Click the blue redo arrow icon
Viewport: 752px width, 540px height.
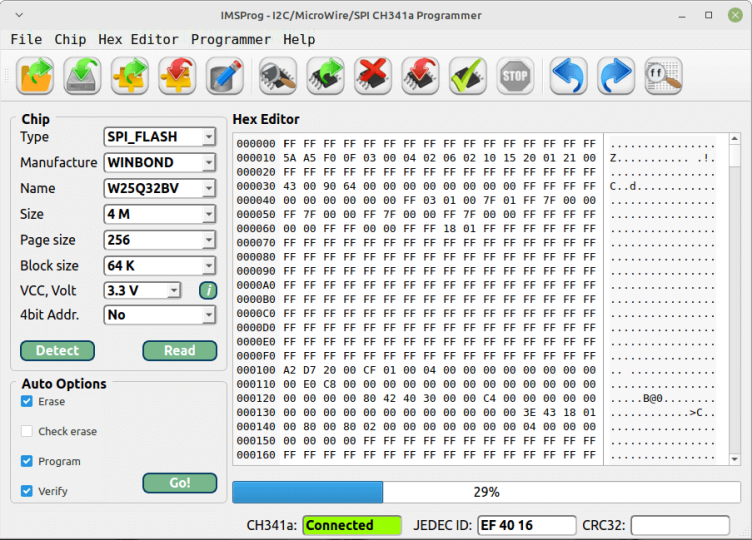pos(616,76)
